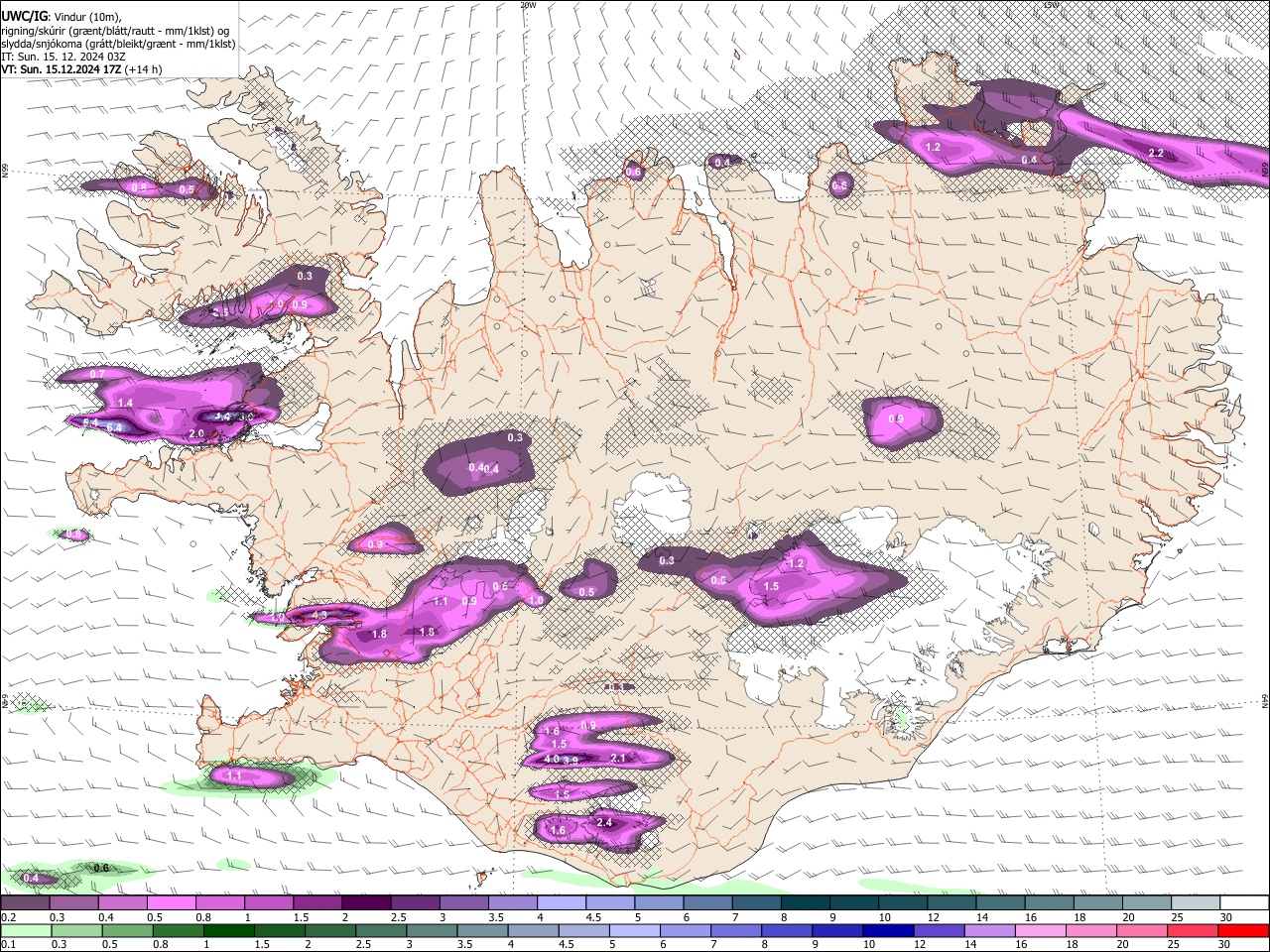1270x952 pixels.
Task: Select the 0.2 grey-purple swatch on upper scale
Action: click(24, 903)
